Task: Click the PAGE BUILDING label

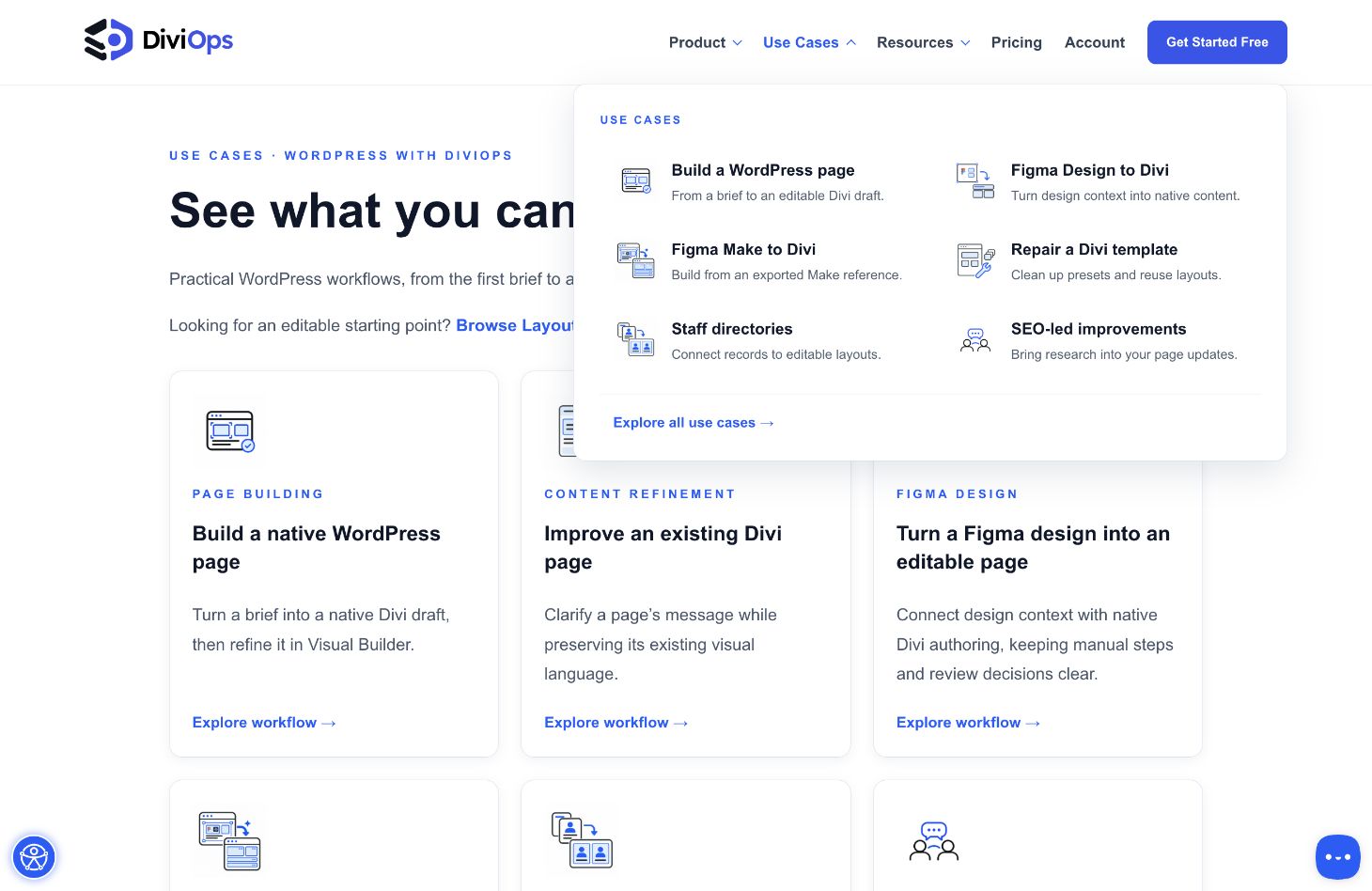Action: [258, 493]
